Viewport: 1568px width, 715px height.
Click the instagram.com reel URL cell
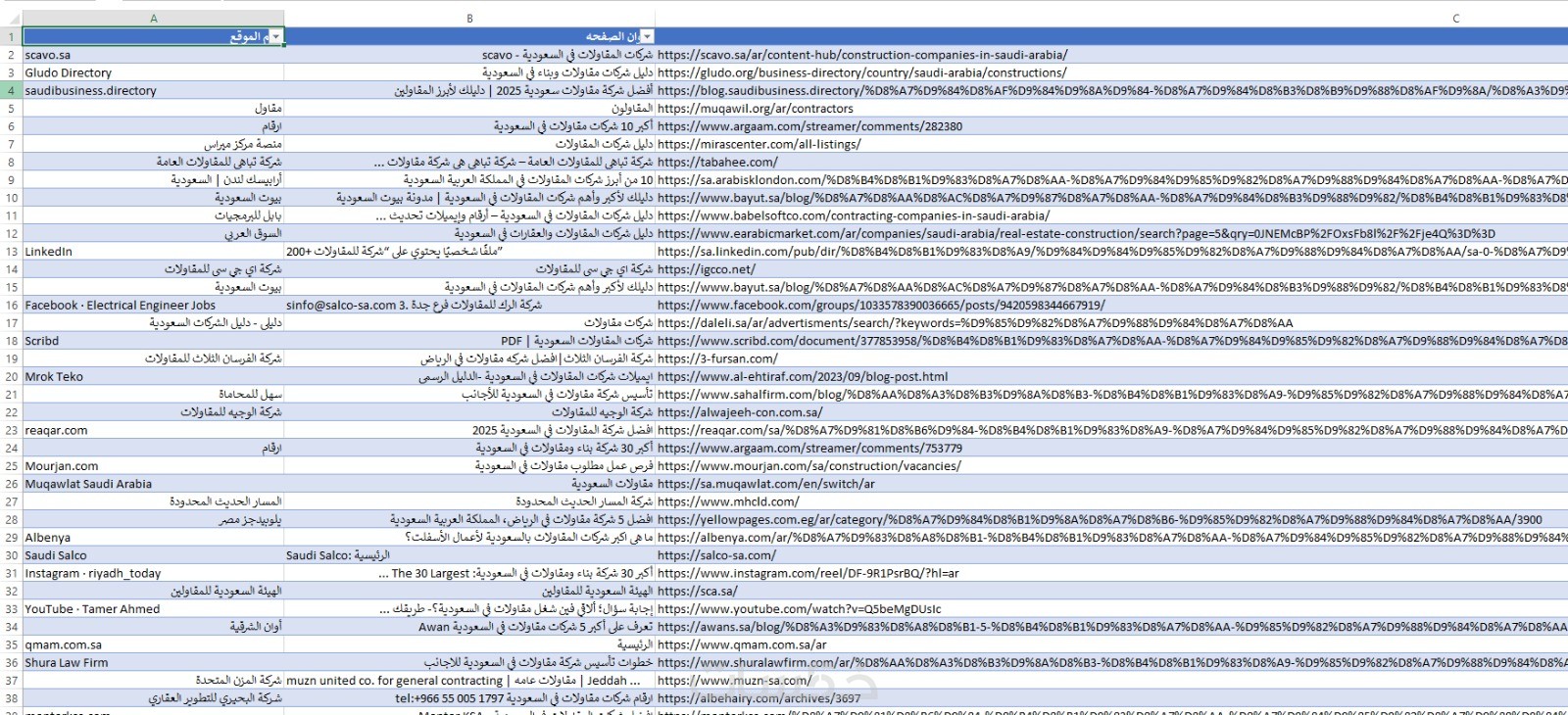(x=808, y=574)
